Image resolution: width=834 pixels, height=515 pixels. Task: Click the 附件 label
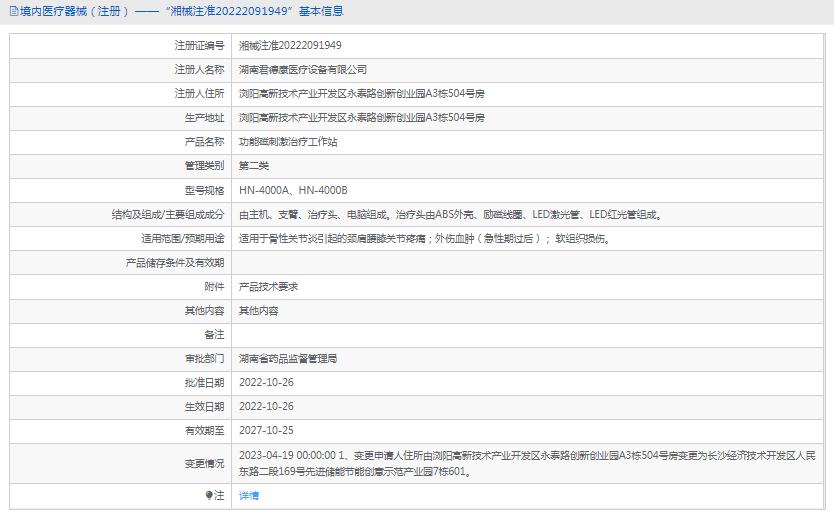pos(214,287)
